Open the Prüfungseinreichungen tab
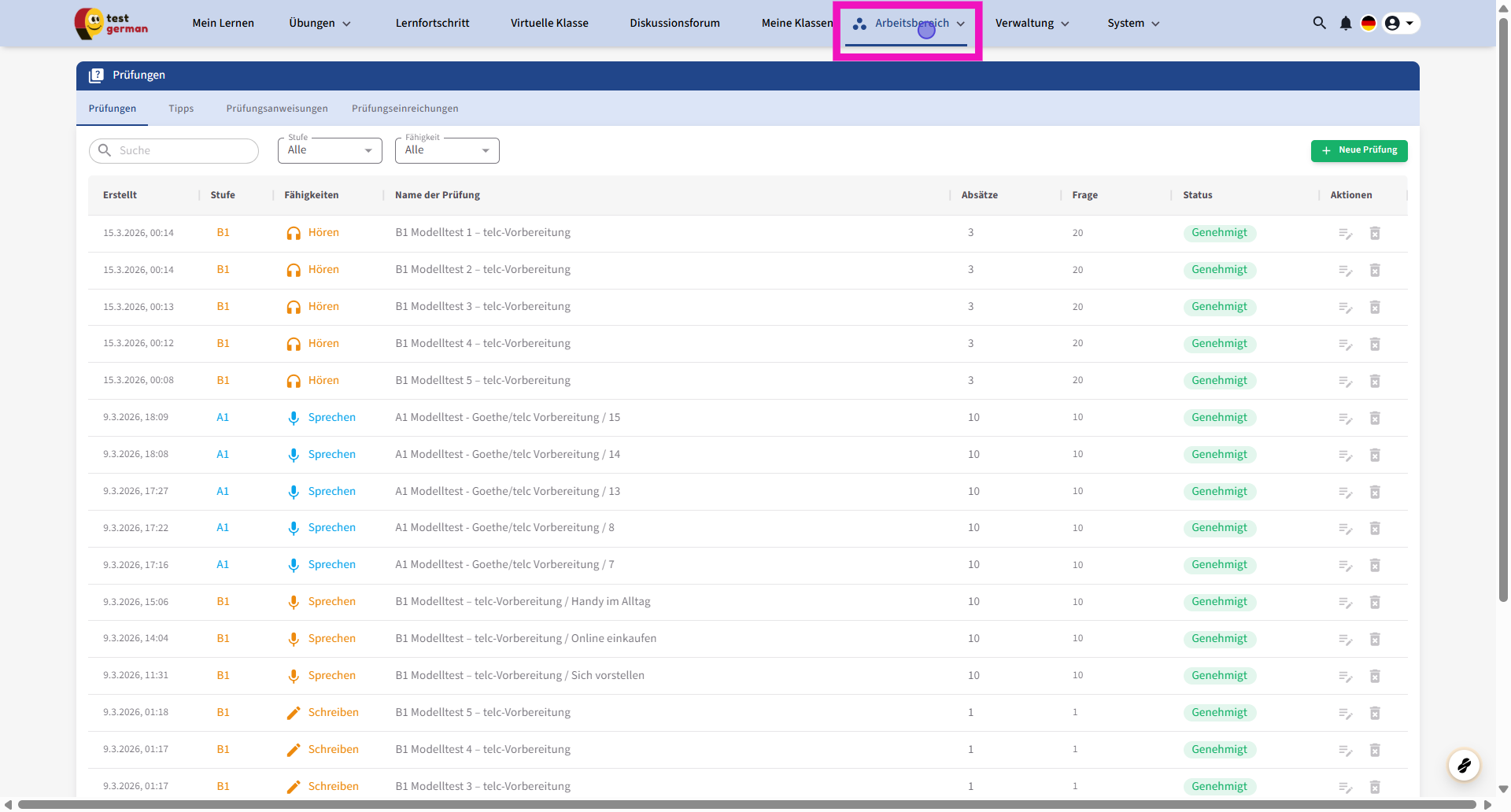 click(405, 109)
